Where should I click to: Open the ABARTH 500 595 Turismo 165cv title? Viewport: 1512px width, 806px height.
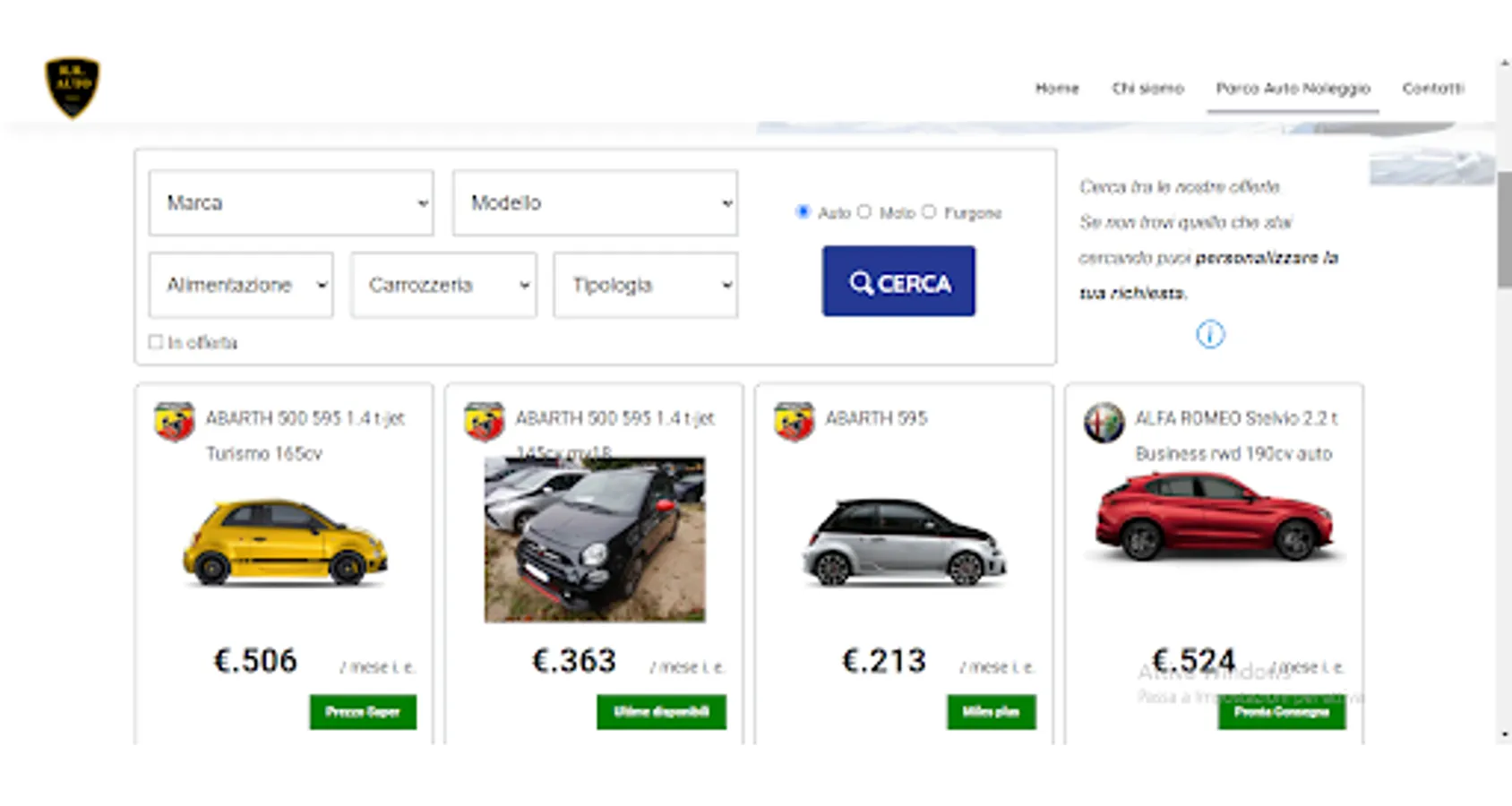point(305,435)
